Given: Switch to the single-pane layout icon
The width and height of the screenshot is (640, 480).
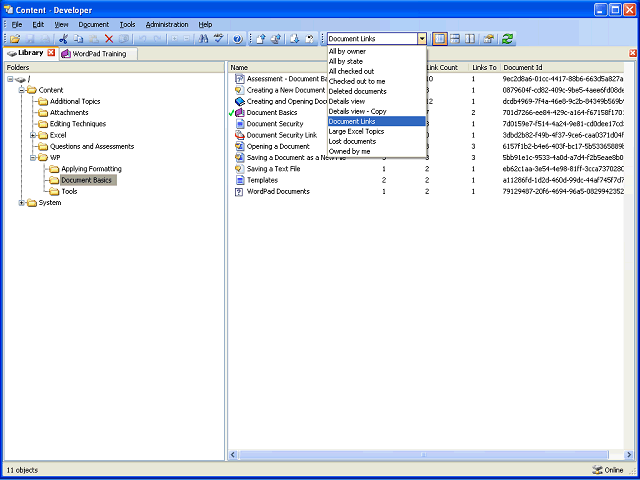Looking at the screenshot, I should pyautogui.click(x=440, y=39).
